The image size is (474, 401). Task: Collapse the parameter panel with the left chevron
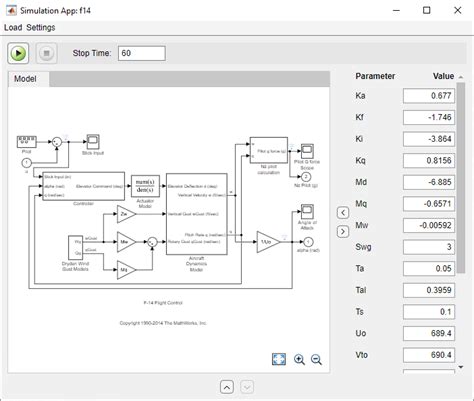(343, 213)
